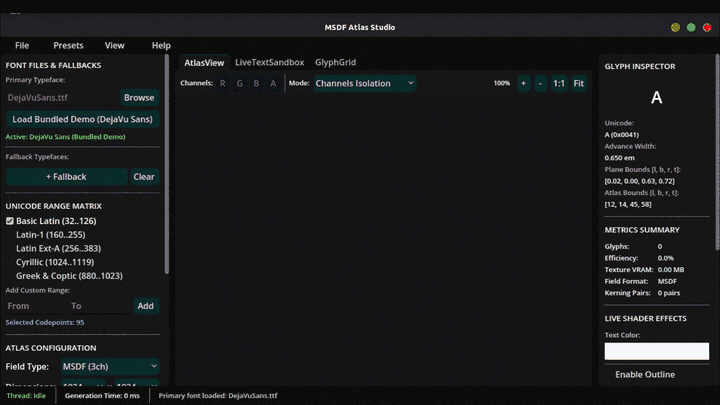The width and height of the screenshot is (720, 405).
Task: Click the 'Generation Time: 0 ms' status entry
Action: pos(102,395)
